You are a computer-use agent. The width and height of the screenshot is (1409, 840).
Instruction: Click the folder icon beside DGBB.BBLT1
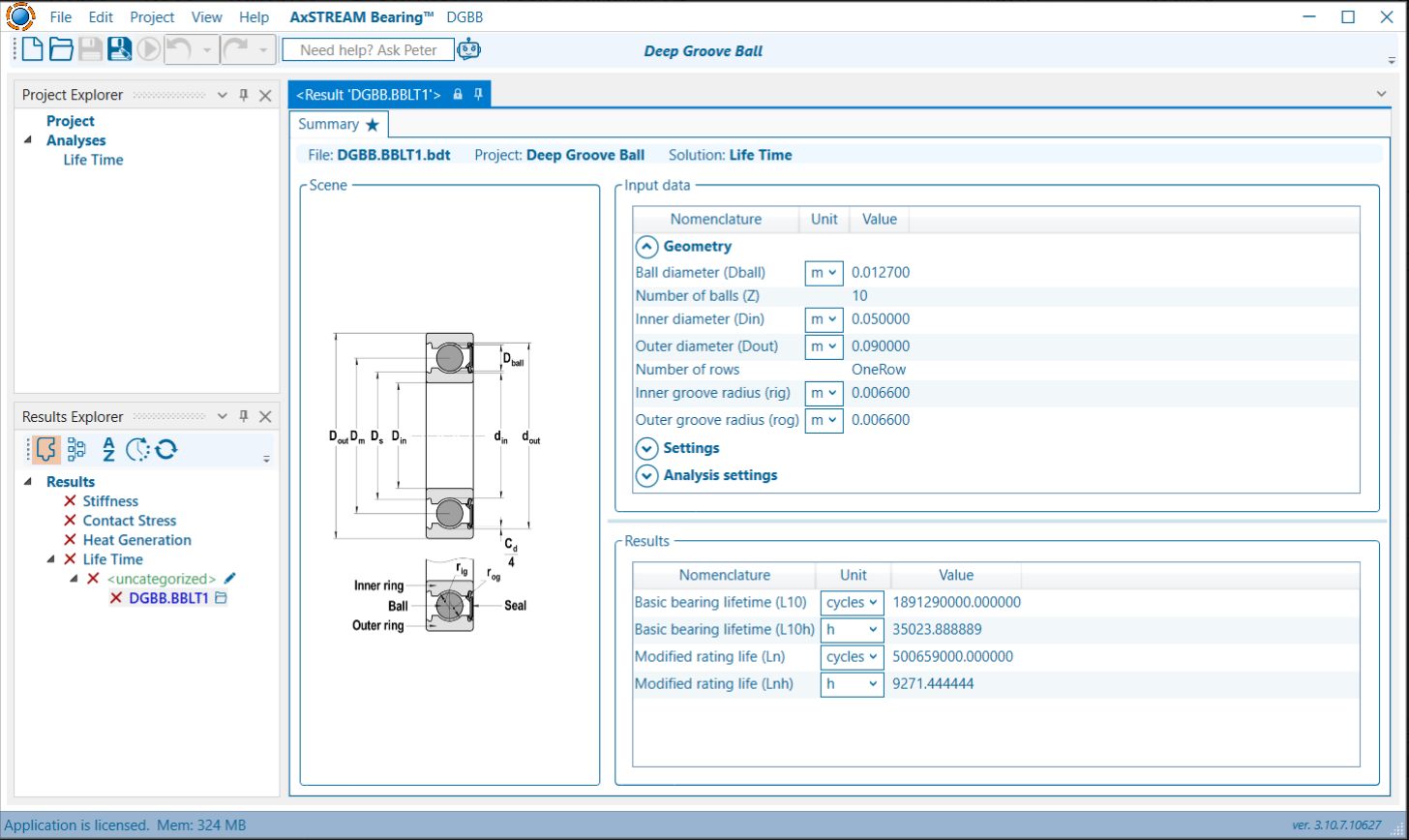pyautogui.click(x=221, y=598)
